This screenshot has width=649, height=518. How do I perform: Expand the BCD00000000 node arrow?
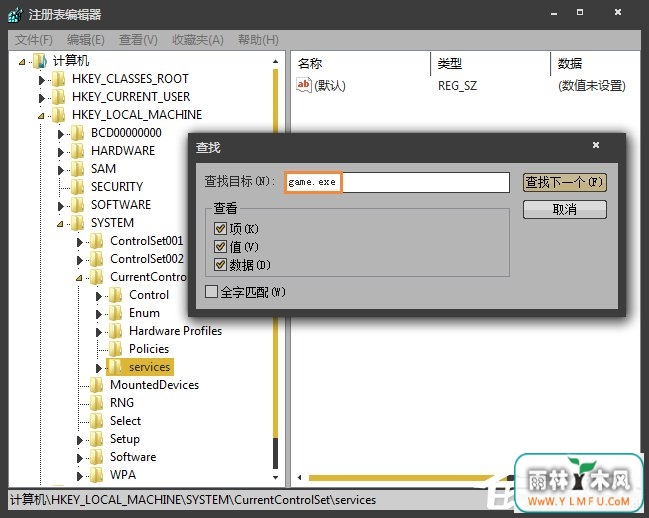[x=60, y=134]
